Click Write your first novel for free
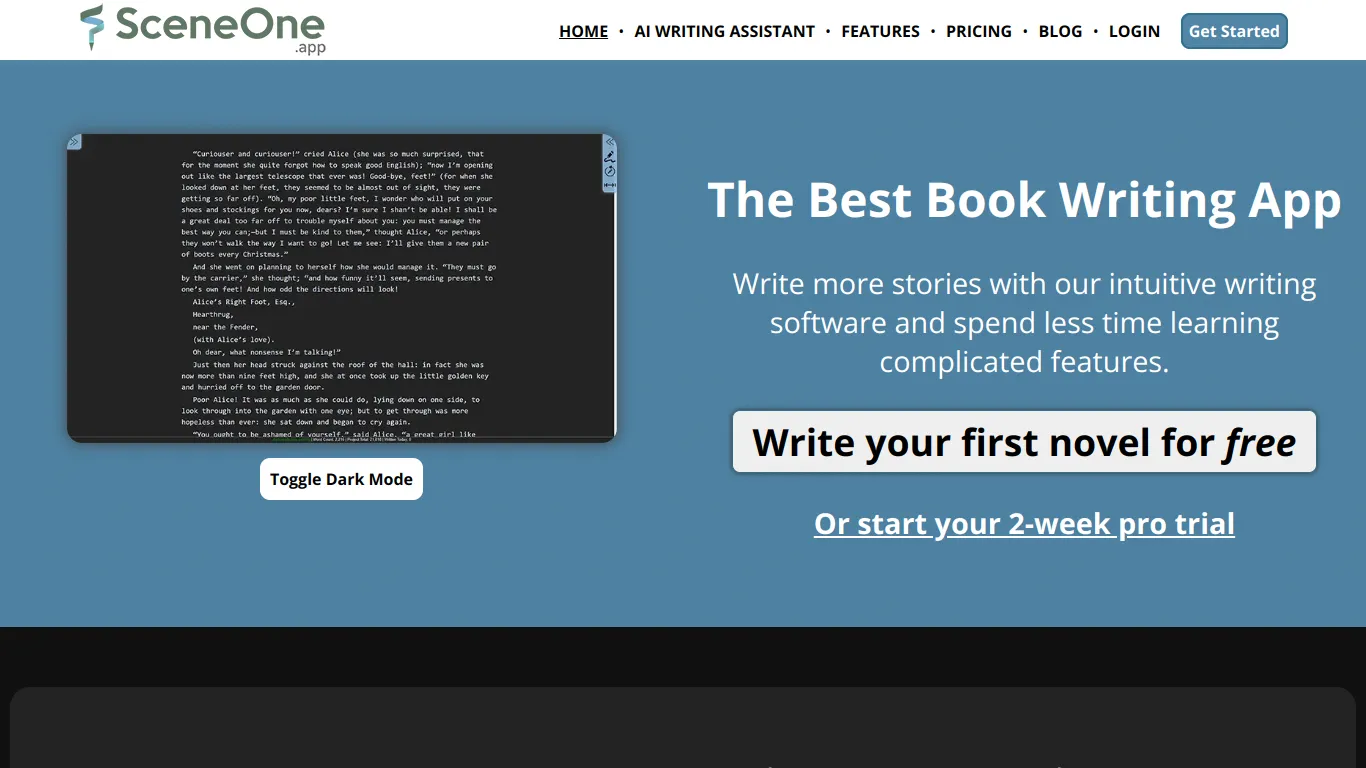The width and height of the screenshot is (1366, 768). (x=1024, y=442)
